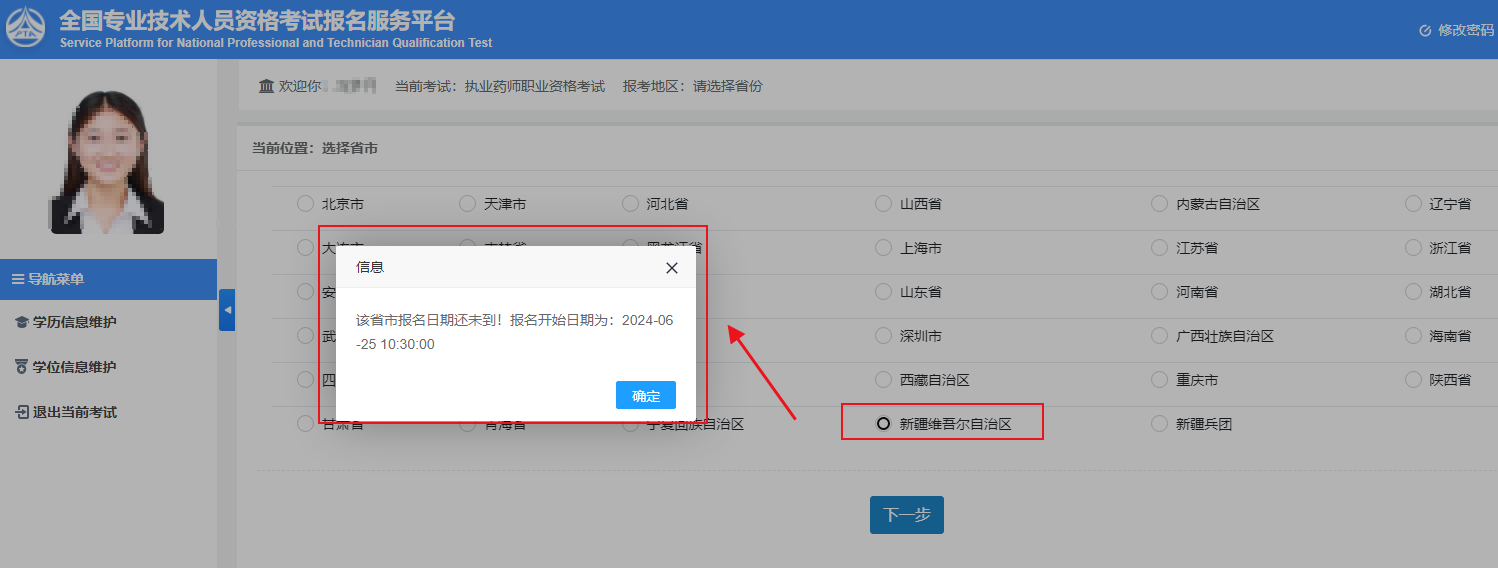This screenshot has width=1498, height=568.
Task: Click the platform logo icon in header
Action: (x=26, y=28)
